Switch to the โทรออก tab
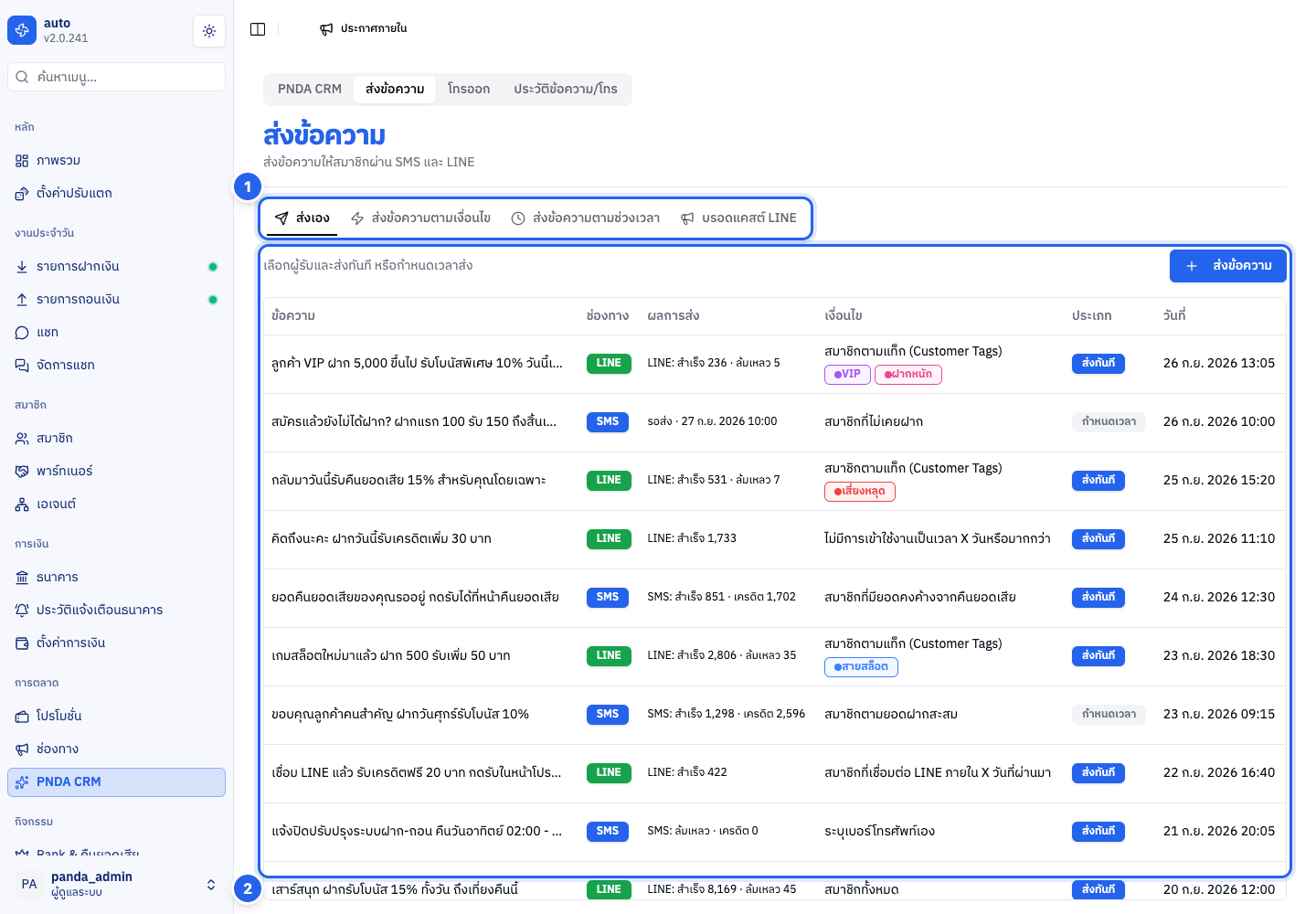Image resolution: width=1316 pixels, height=914 pixels. coord(469,89)
